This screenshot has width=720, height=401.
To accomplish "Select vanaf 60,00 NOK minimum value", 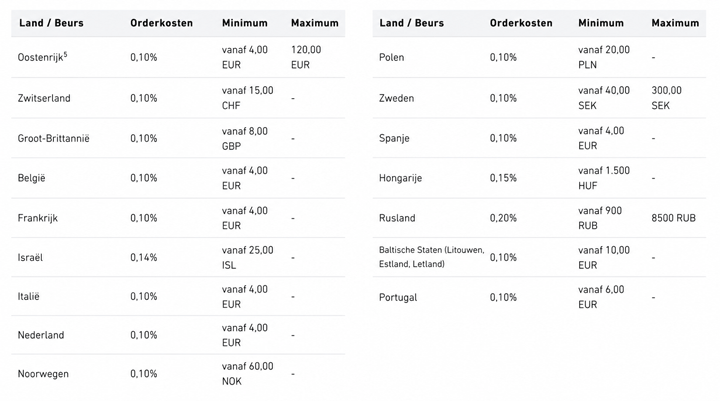I will (248, 373).
